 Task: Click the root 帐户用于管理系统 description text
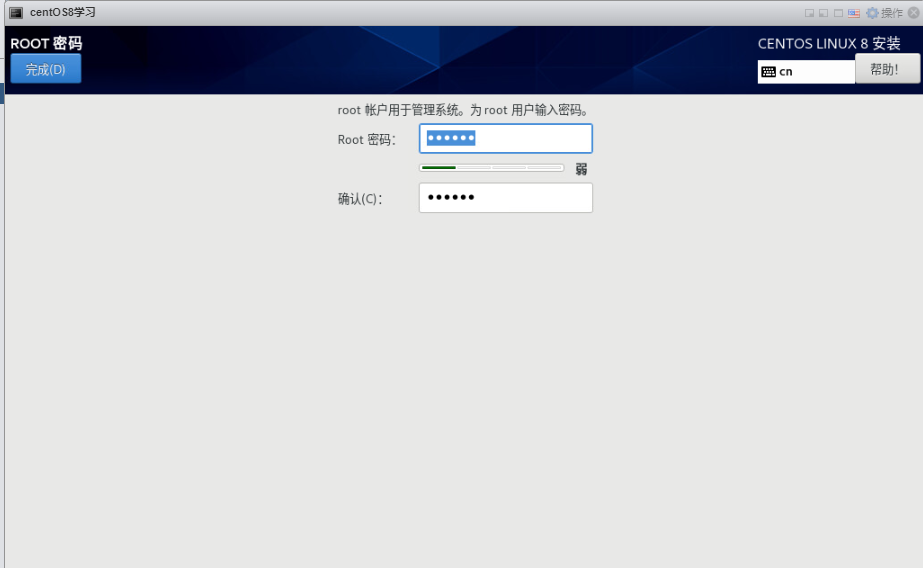click(463, 110)
